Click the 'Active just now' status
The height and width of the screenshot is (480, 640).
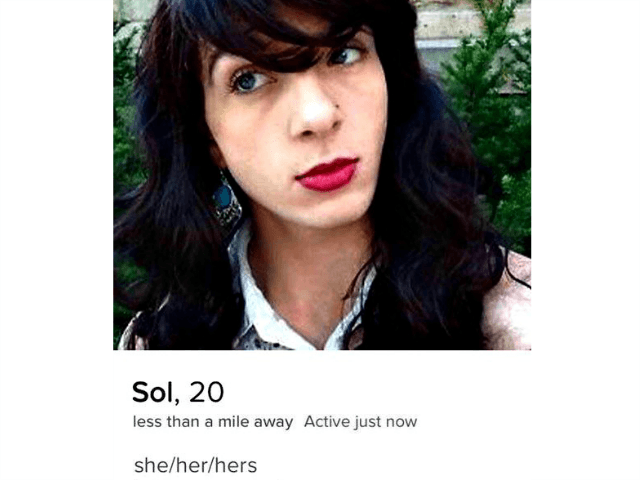[x=360, y=422]
